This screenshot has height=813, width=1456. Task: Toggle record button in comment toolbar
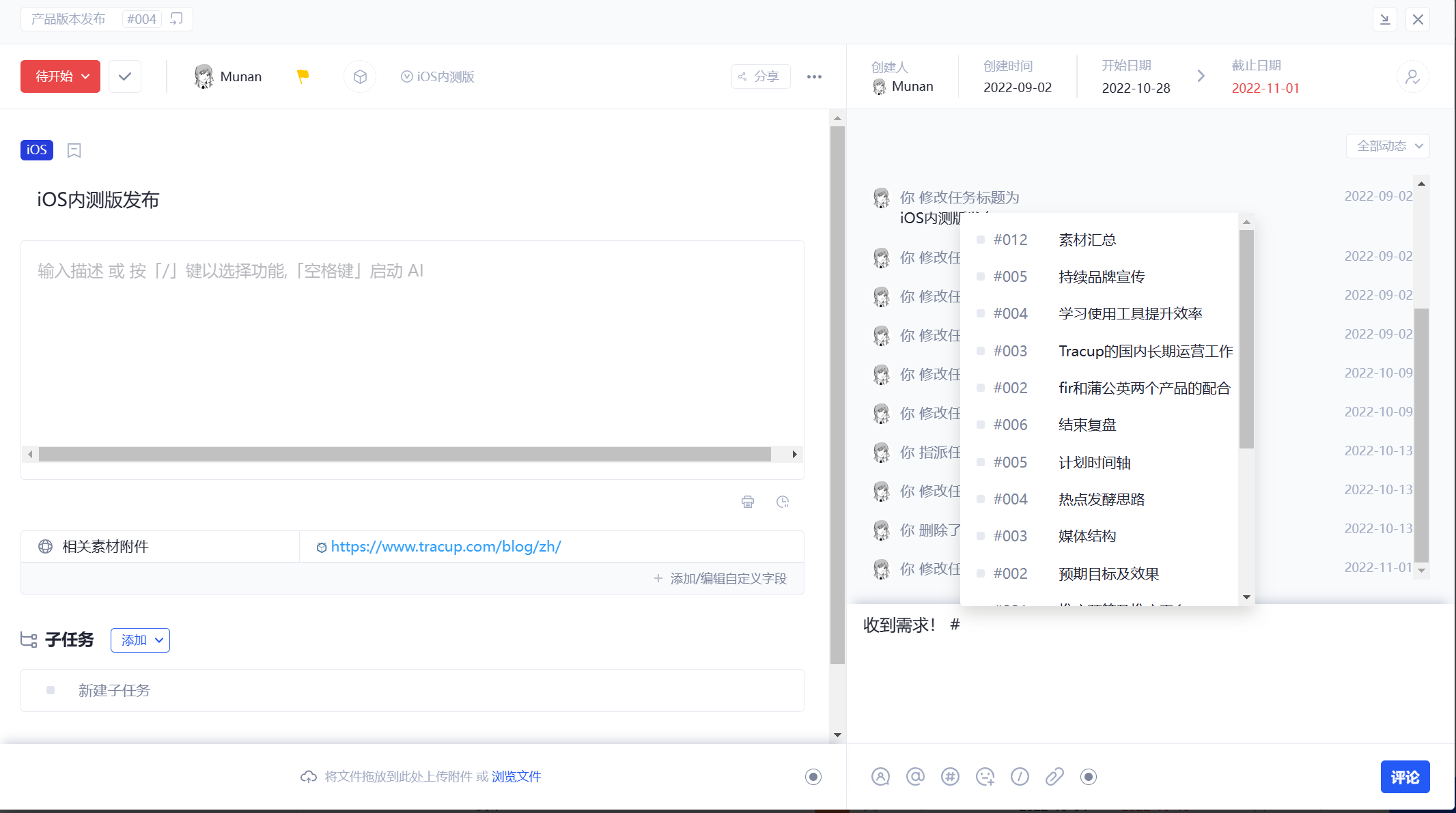click(x=1089, y=777)
